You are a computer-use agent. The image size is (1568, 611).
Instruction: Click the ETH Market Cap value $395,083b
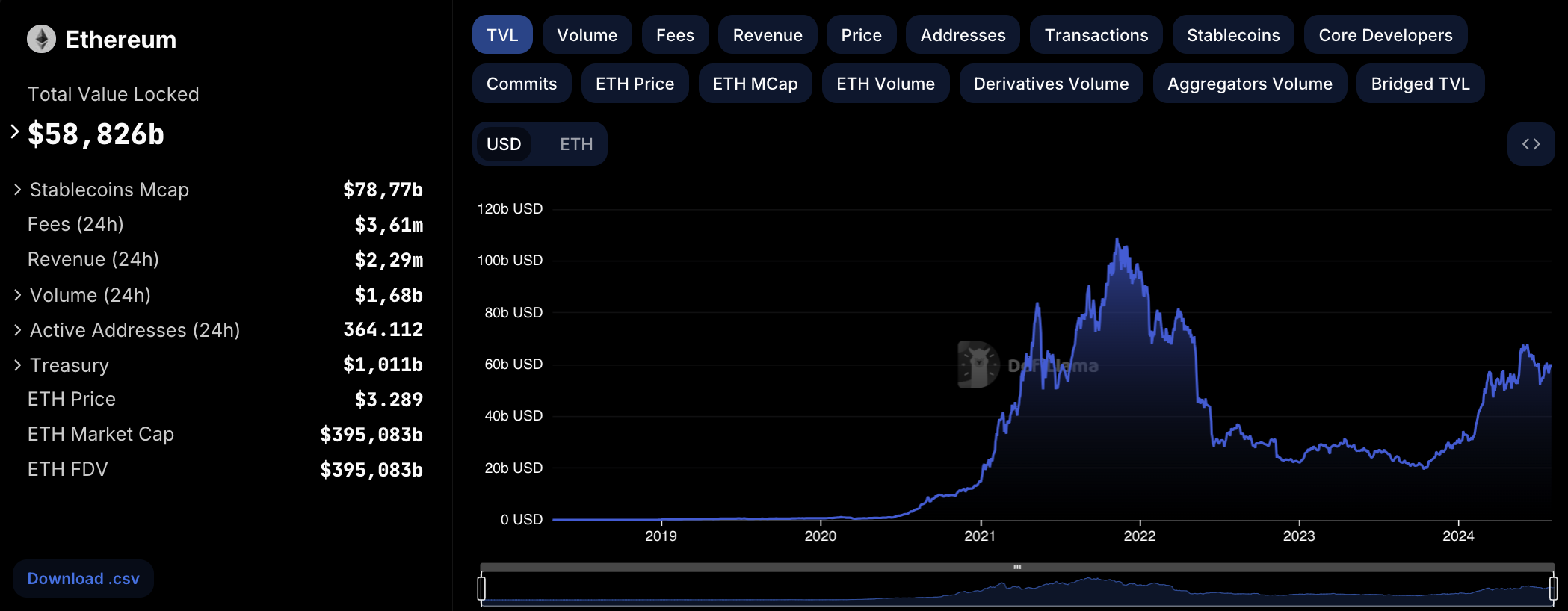pos(371,435)
